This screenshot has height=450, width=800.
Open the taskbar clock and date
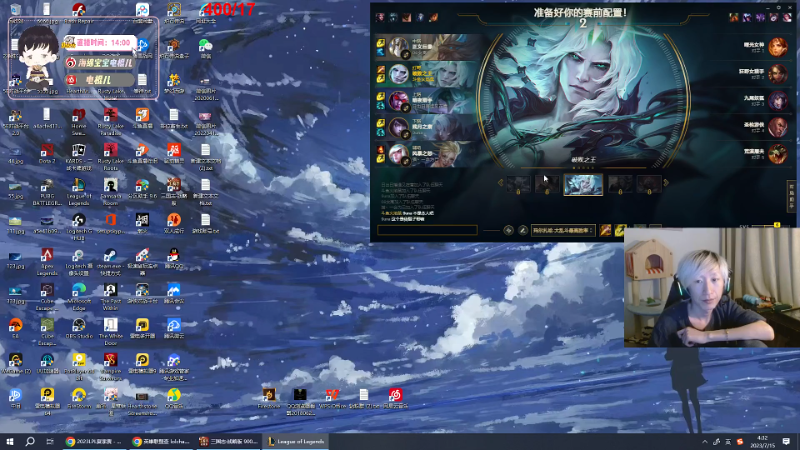(762, 441)
